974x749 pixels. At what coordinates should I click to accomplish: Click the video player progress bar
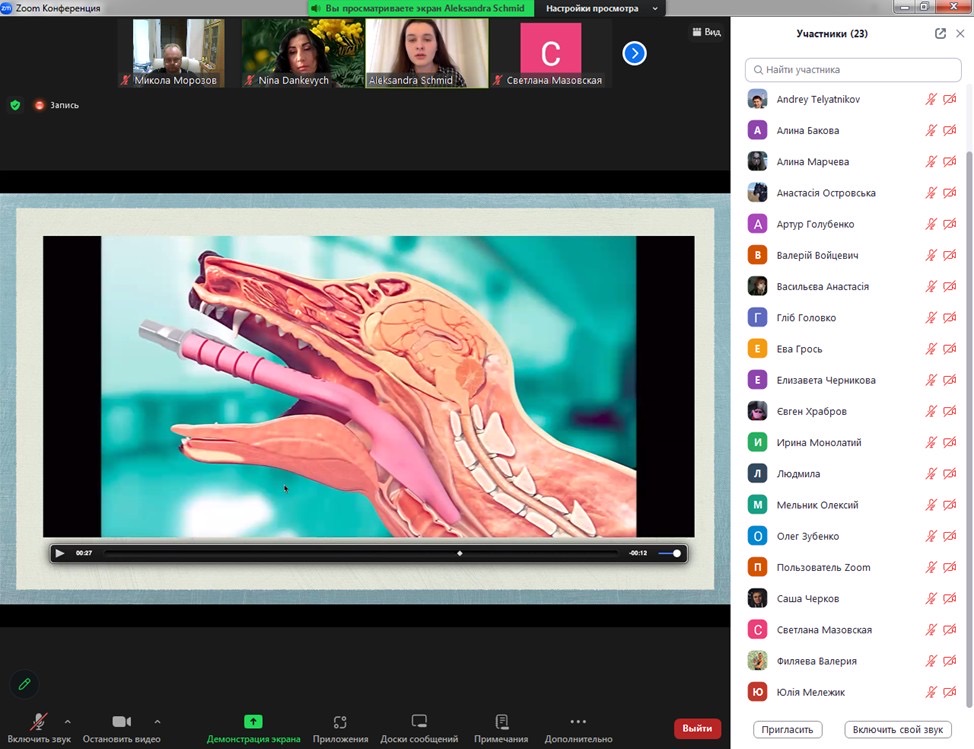click(x=360, y=553)
